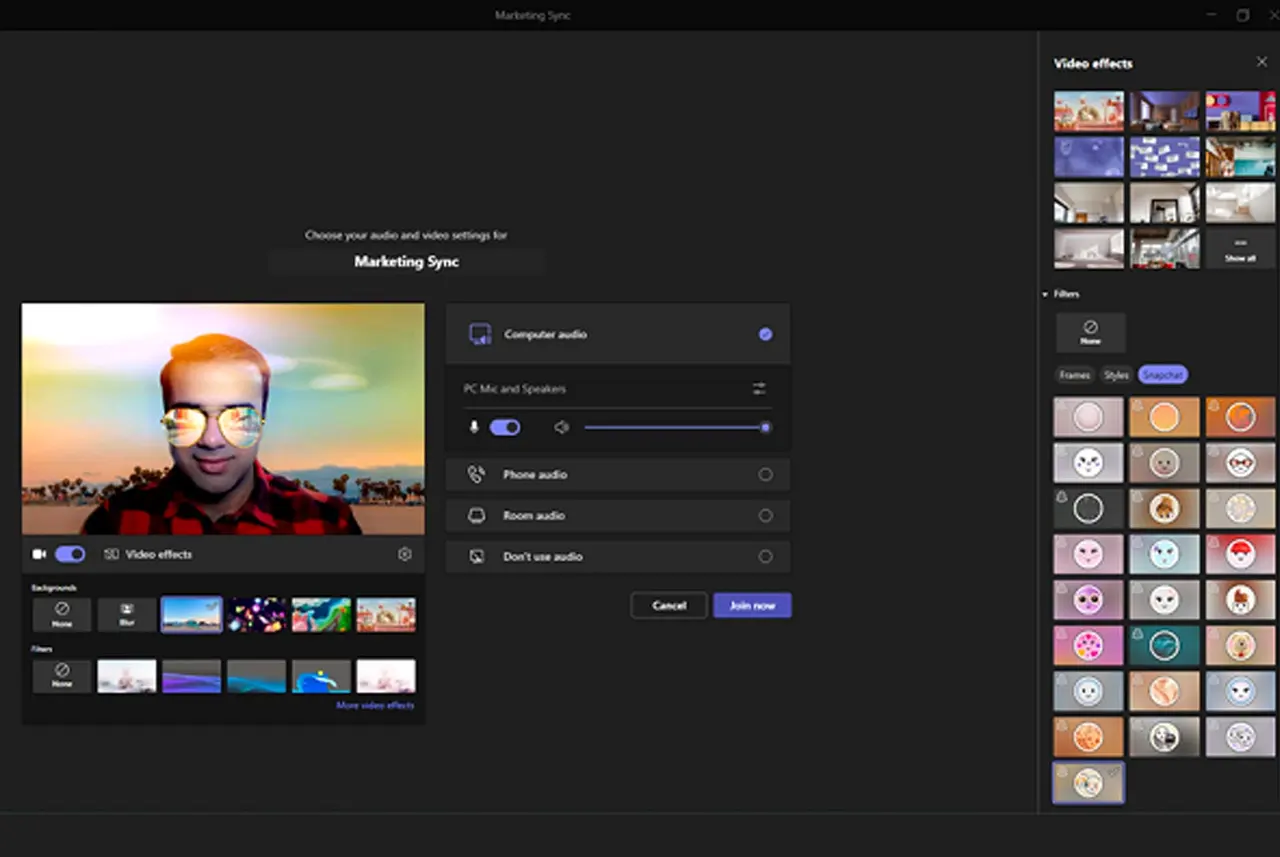
Task: Select None under Filters in the Video effects panel
Action: (1090, 332)
